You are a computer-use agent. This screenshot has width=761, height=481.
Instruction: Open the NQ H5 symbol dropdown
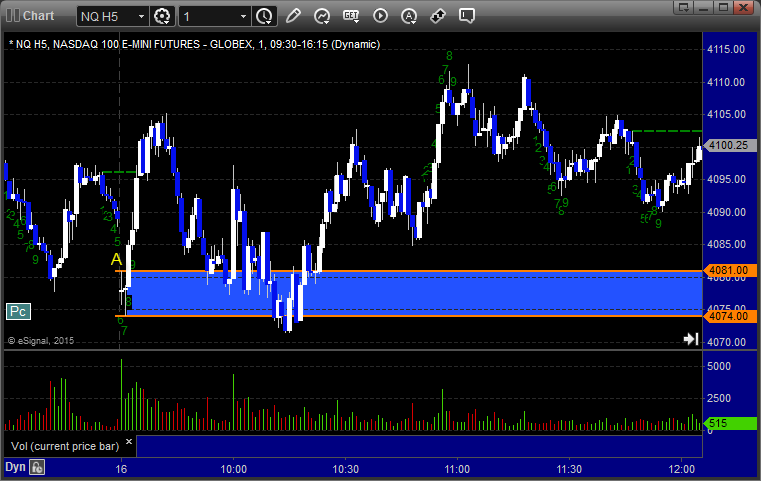click(113, 16)
